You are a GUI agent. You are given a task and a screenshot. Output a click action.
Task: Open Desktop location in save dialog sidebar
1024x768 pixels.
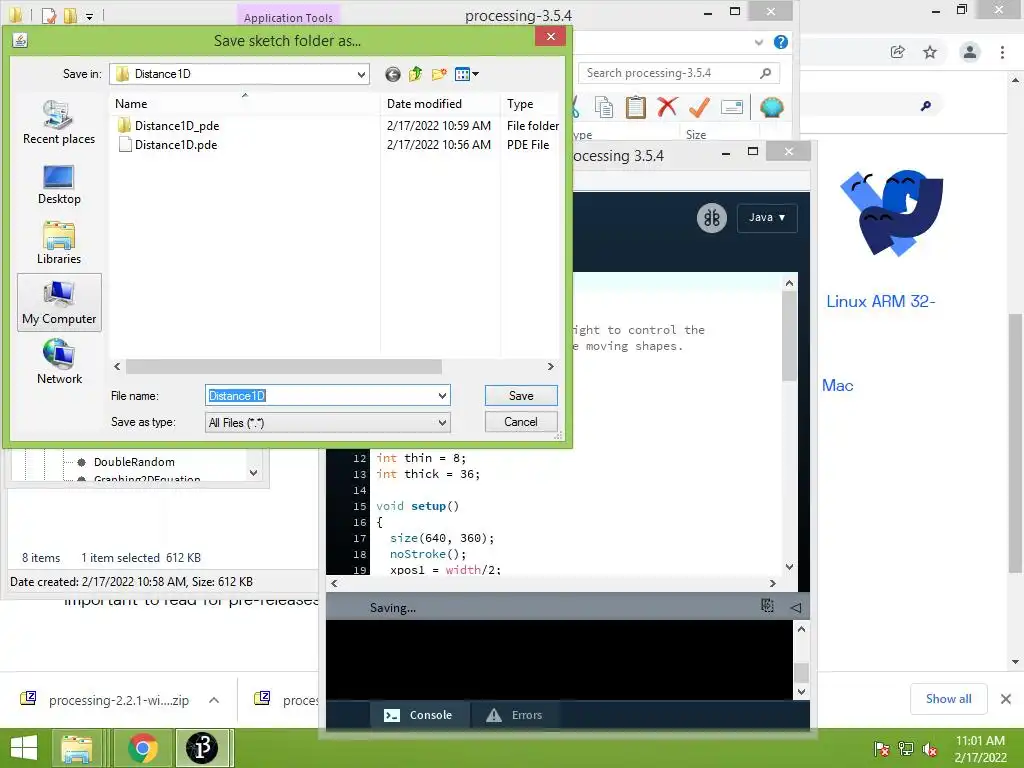coord(59,185)
